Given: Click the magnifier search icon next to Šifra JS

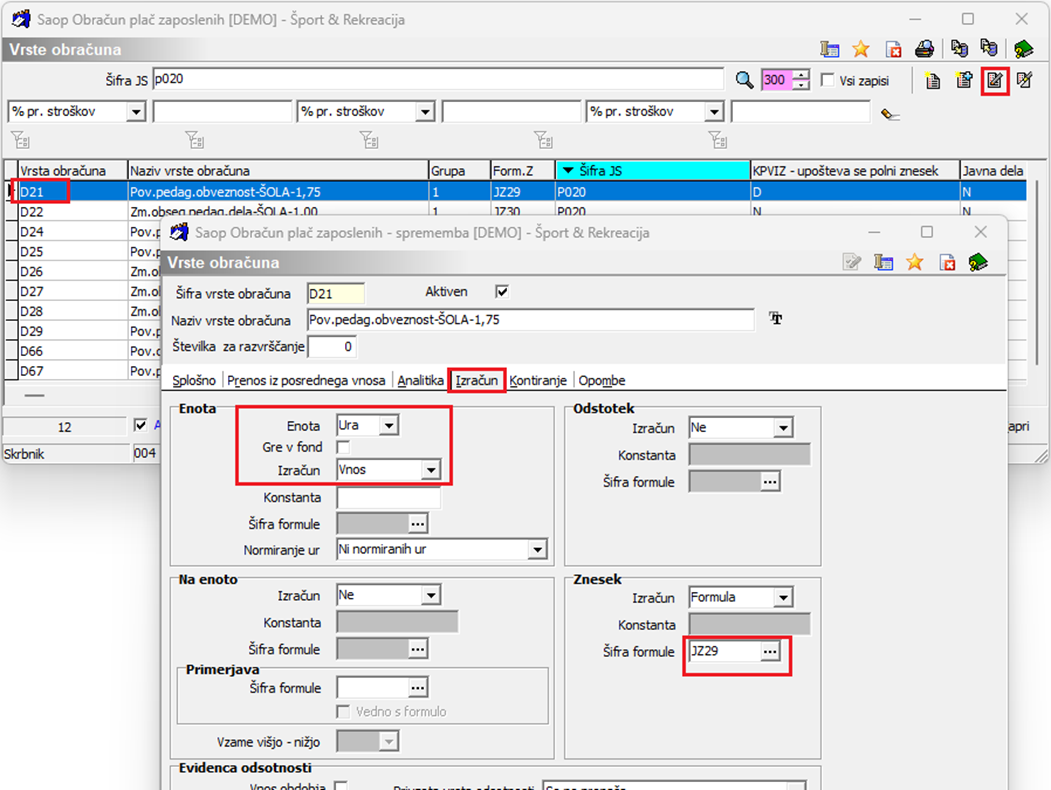Looking at the screenshot, I should coord(744,80).
